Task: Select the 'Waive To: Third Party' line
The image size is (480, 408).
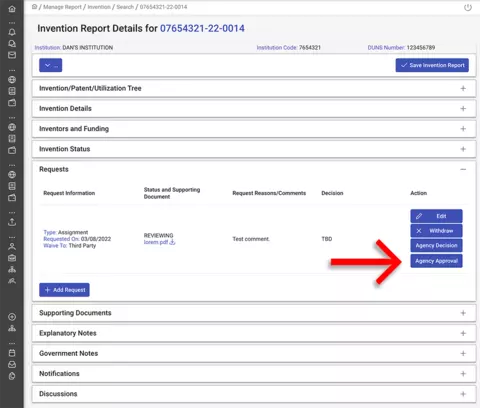Action: [x=70, y=245]
